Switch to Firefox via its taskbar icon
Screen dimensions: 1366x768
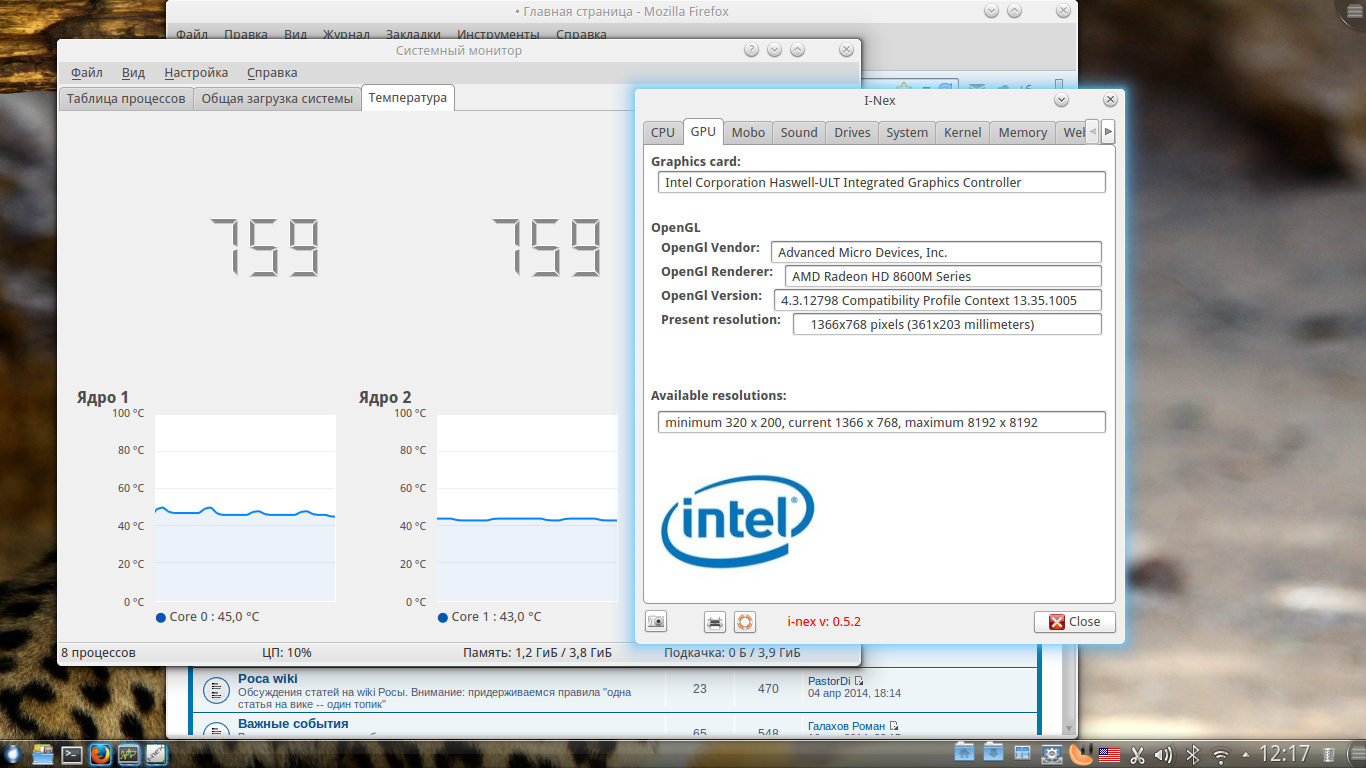(x=100, y=754)
